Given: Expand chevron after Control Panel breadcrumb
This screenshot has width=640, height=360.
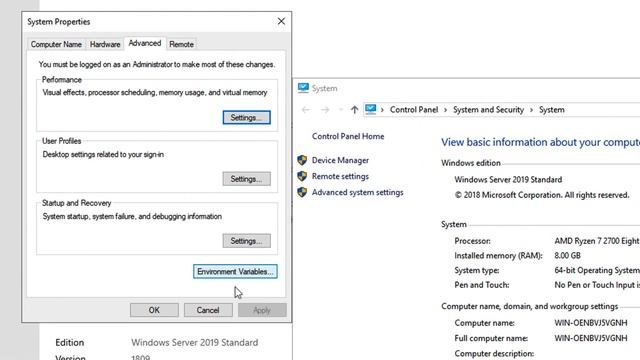Looking at the screenshot, I should pyautogui.click(x=445, y=110).
